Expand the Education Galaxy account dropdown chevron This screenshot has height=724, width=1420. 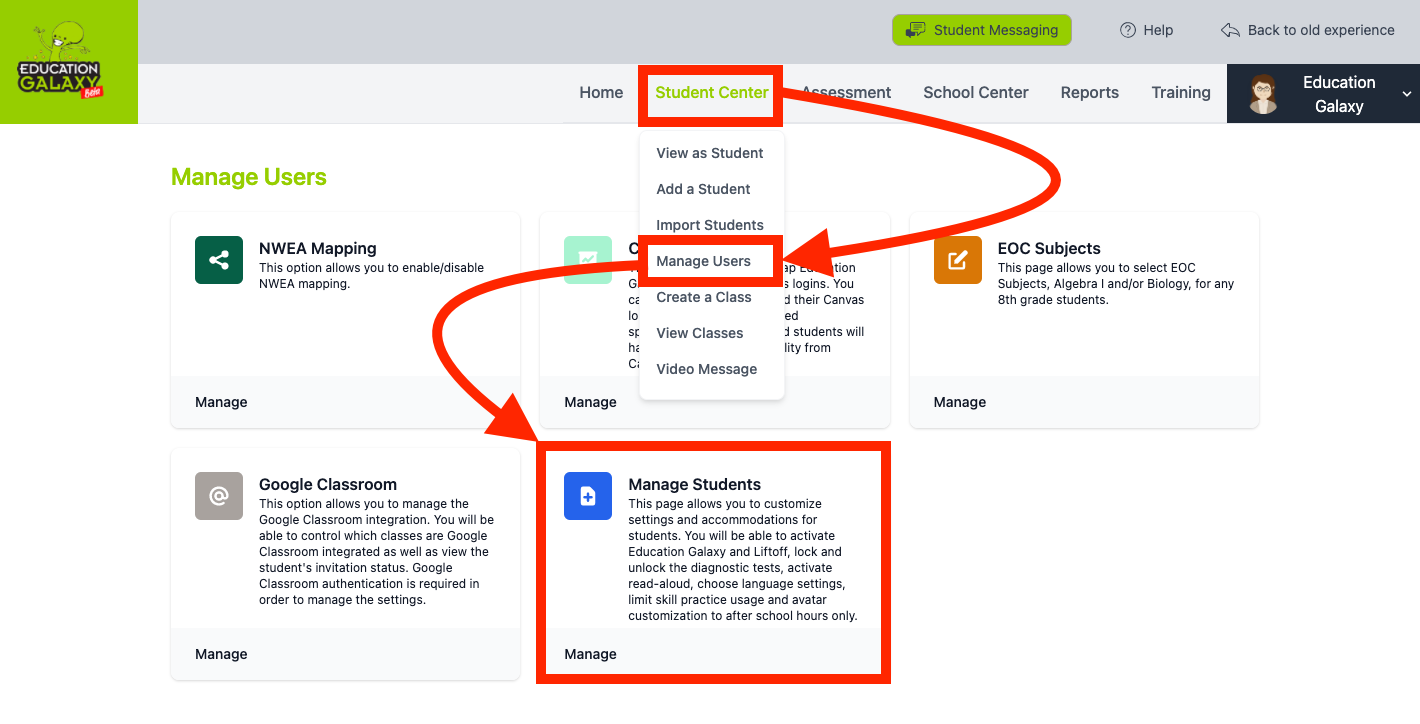click(x=1406, y=94)
